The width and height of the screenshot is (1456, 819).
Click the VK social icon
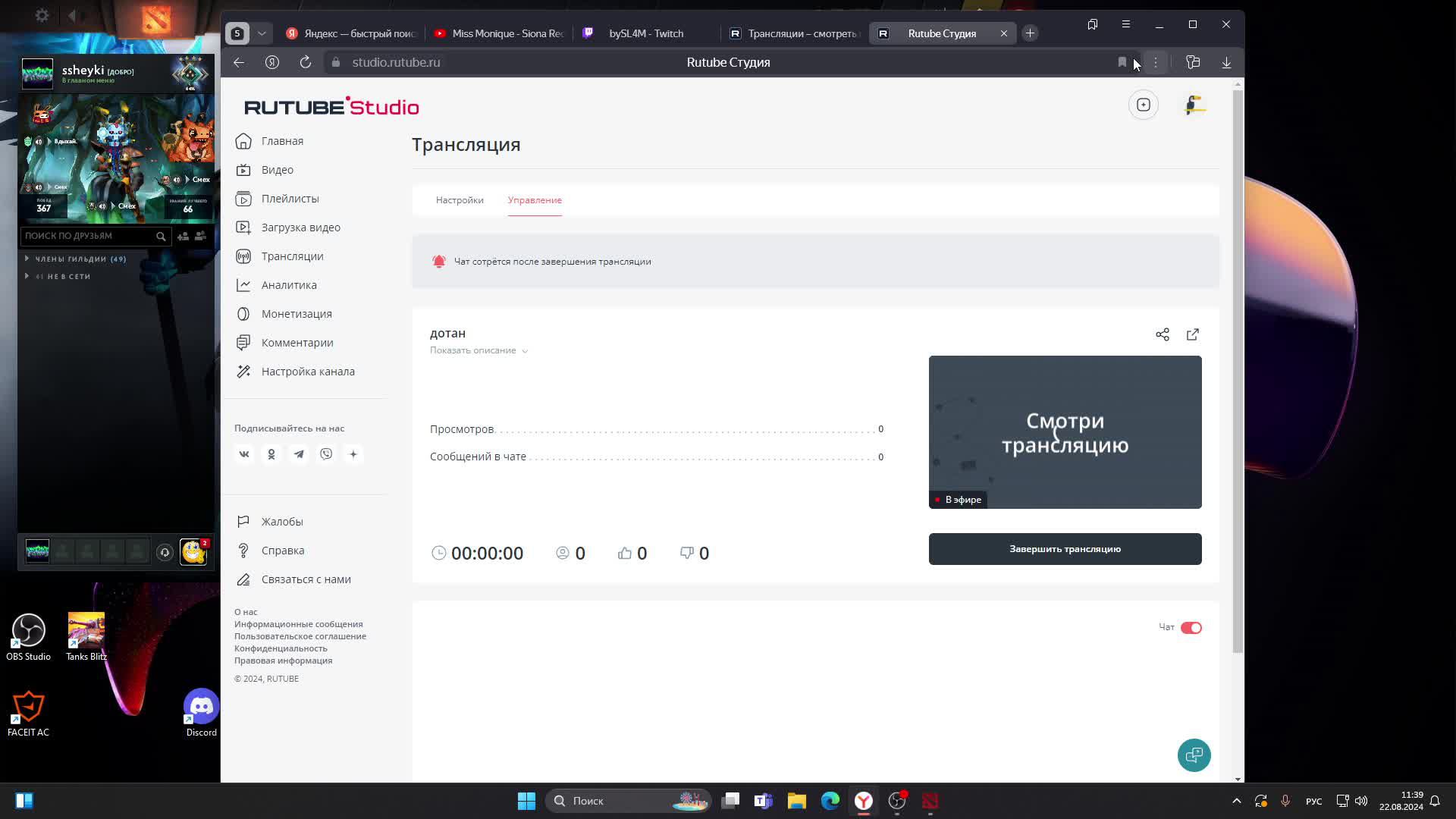[x=244, y=454]
